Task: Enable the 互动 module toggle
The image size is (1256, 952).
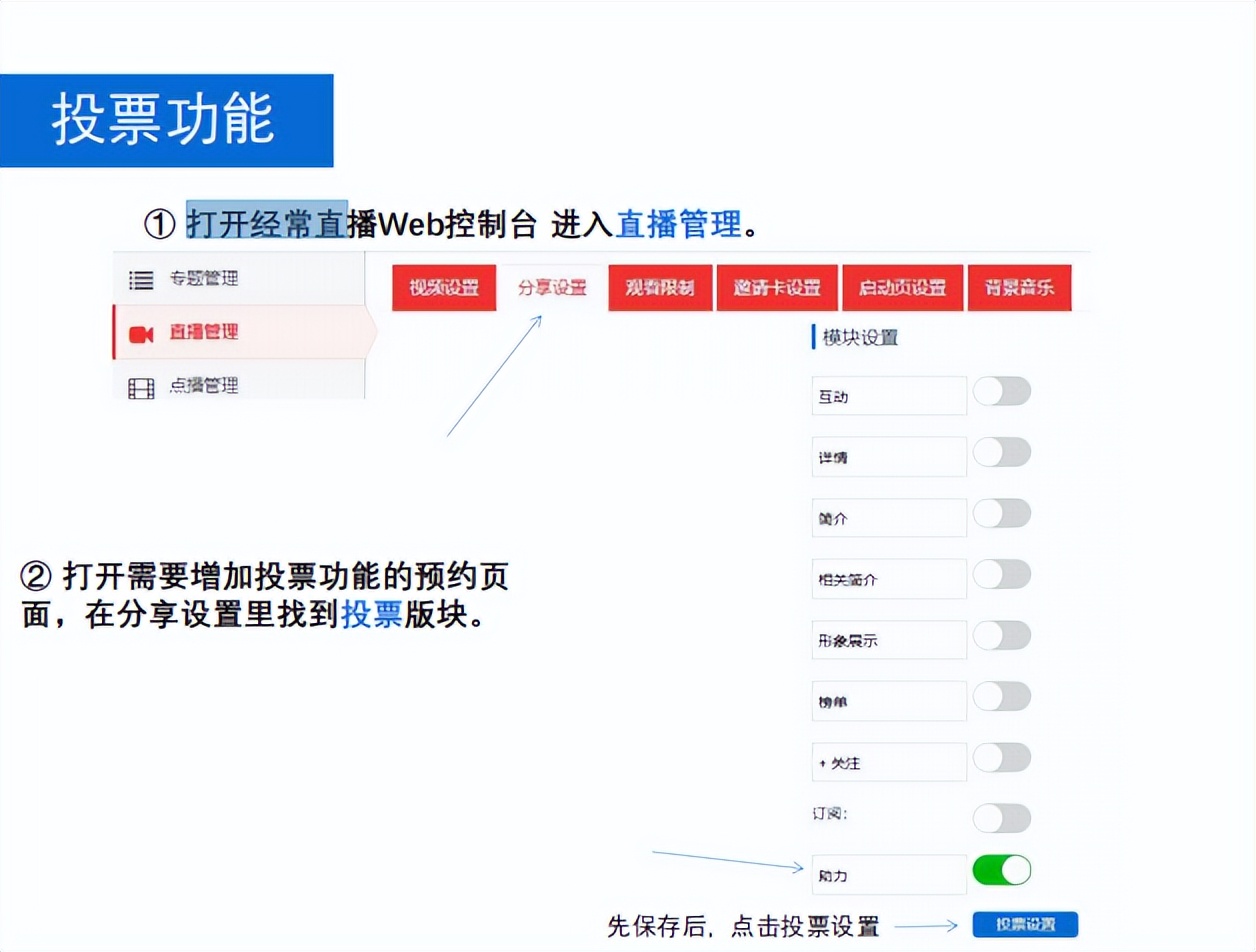Action: click(1002, 391)
